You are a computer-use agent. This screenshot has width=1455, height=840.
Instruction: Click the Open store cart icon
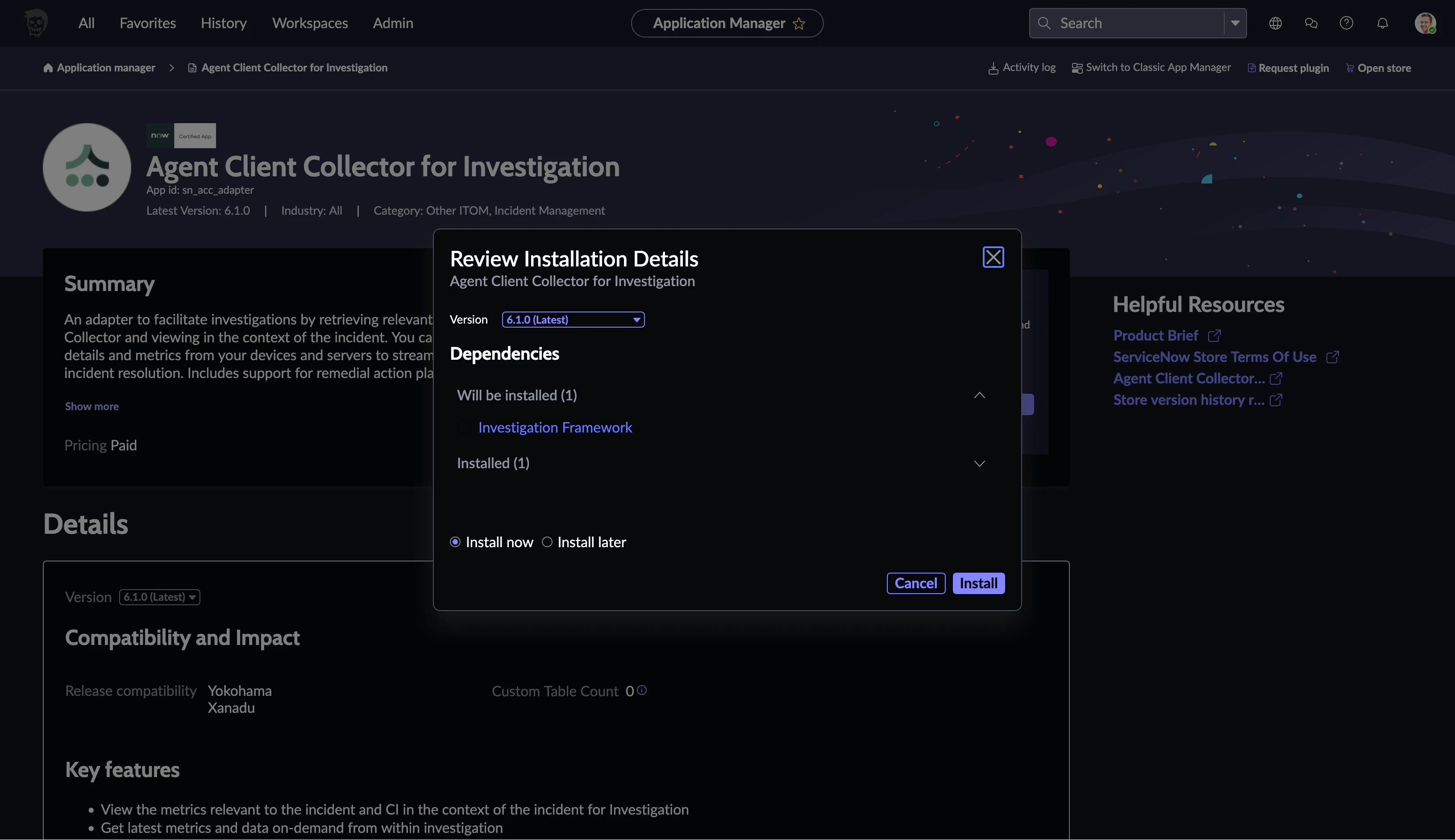click(x=1350, y=68)
